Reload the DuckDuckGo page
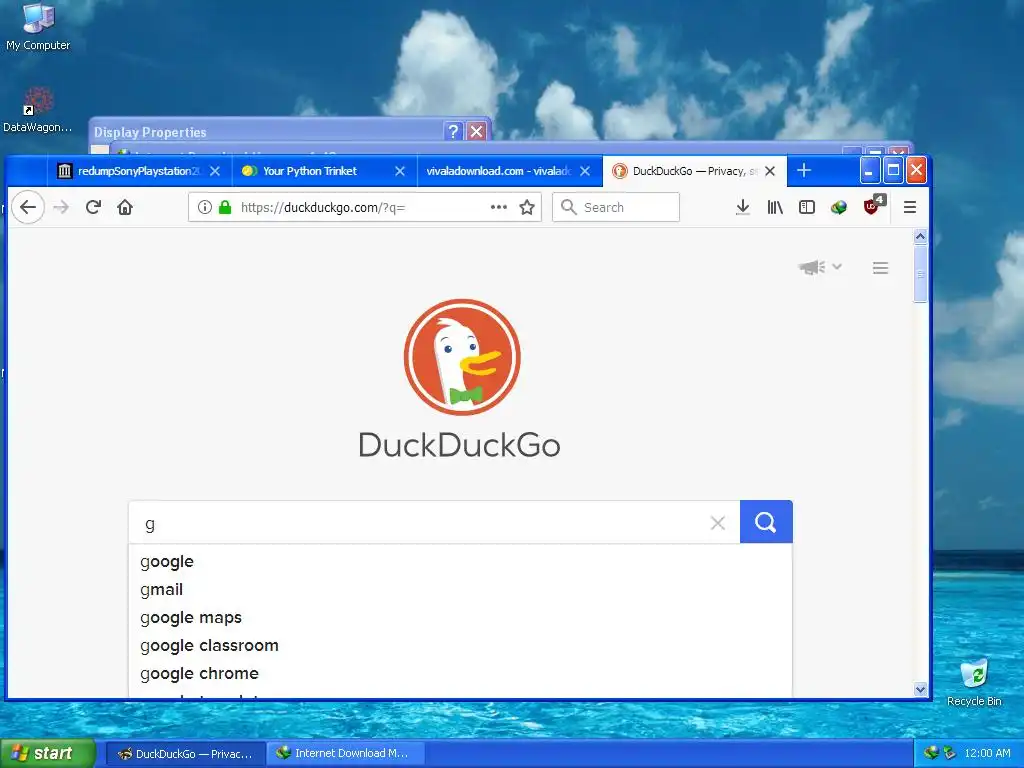Viewport: 1024px width, 768px height. (x=93, y=207)
